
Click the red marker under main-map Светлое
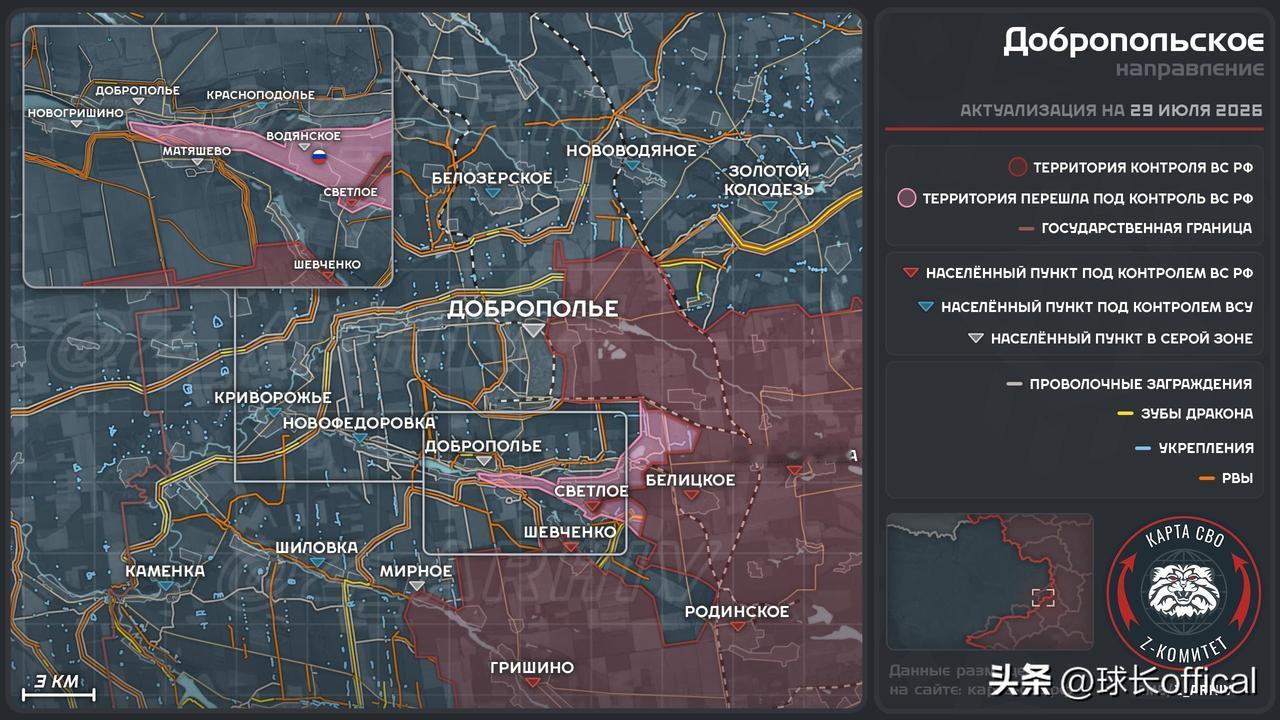(x=592, y=506)
